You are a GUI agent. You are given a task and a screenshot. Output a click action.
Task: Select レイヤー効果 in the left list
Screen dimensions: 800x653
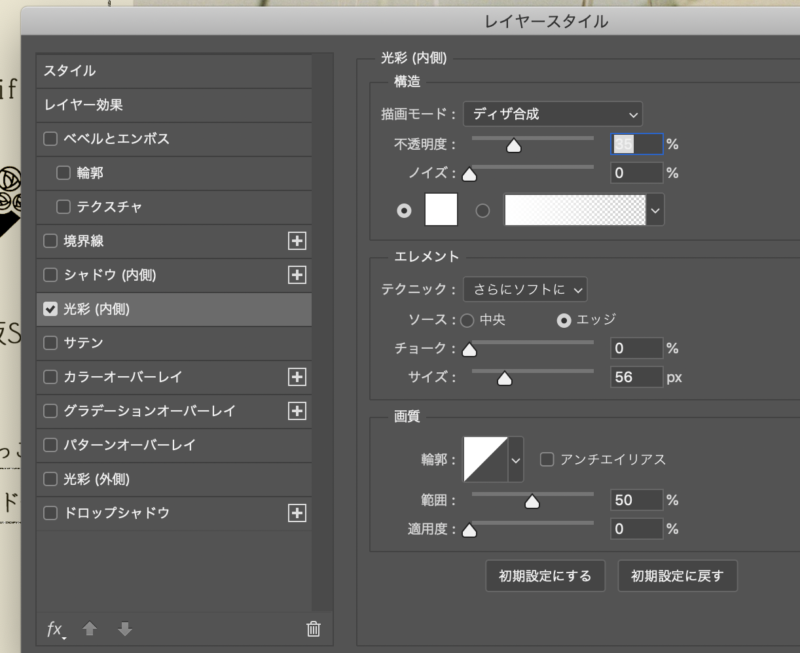[x=174, y=105]
